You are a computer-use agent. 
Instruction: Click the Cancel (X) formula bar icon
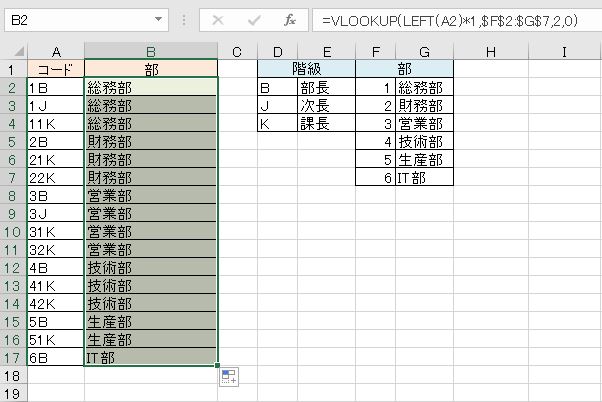218,20
